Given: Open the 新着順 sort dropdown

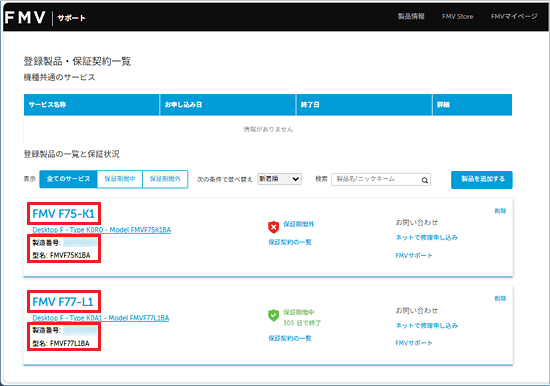Looking at the screenshot, I should (x=279, y=179).
